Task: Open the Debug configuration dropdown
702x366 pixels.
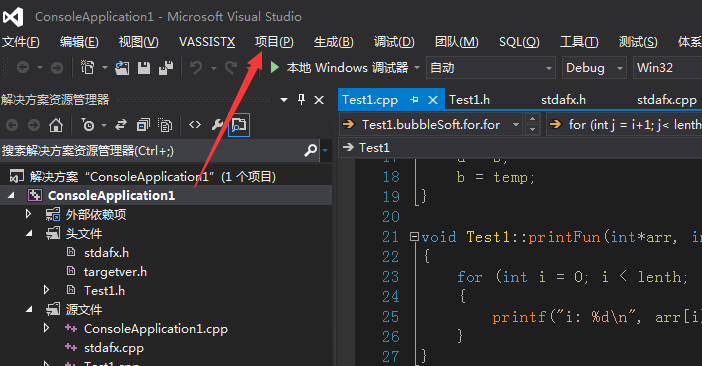Action: point(594,68)
